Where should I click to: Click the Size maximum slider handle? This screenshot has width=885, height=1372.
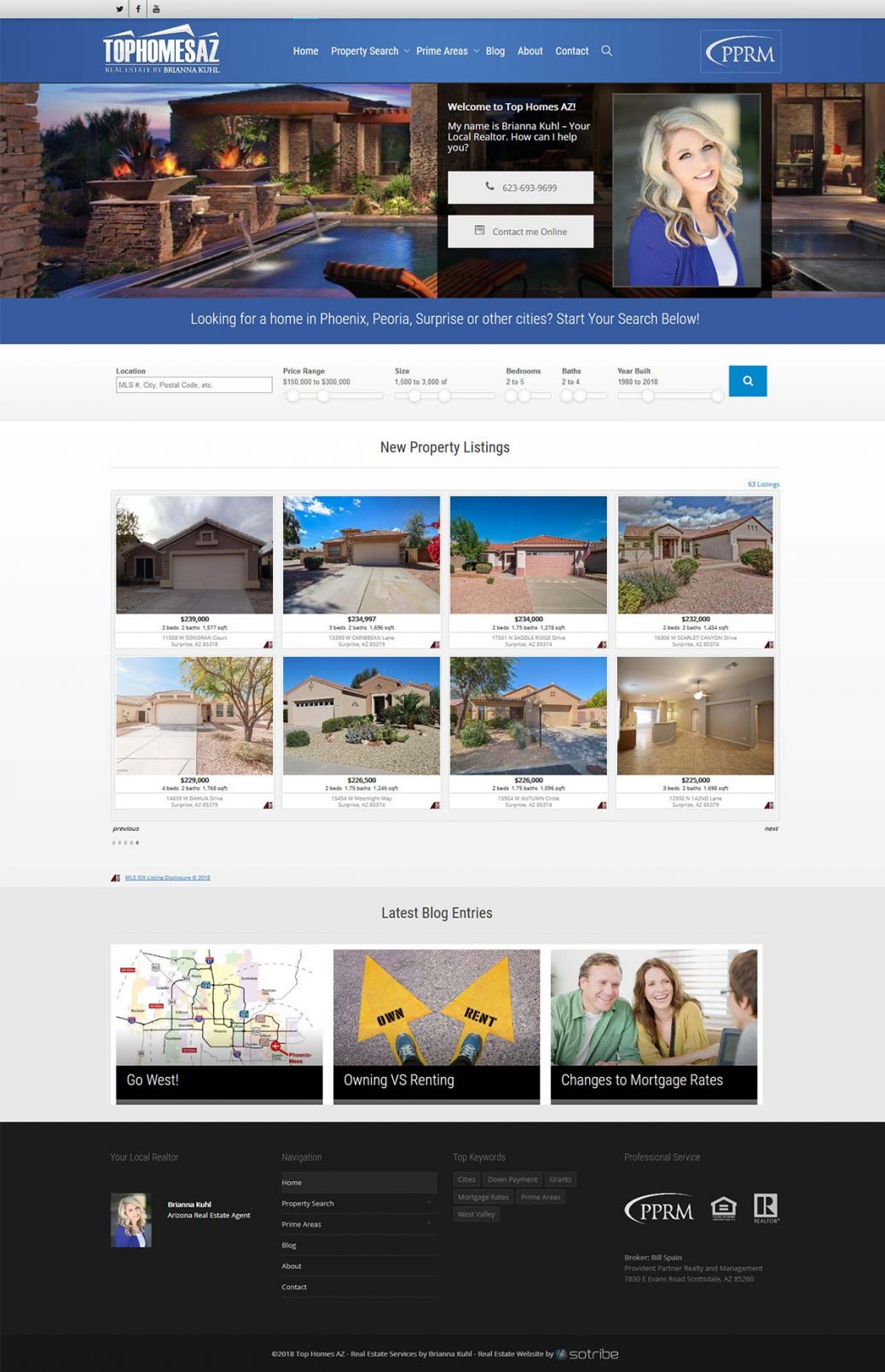click(444, 395)
